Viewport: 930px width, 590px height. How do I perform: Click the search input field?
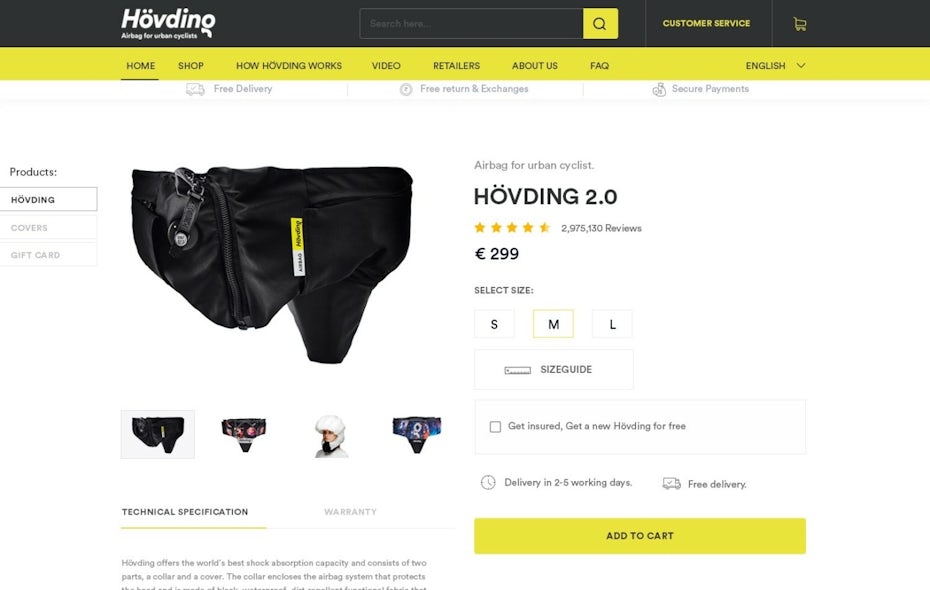coord(471,24)
